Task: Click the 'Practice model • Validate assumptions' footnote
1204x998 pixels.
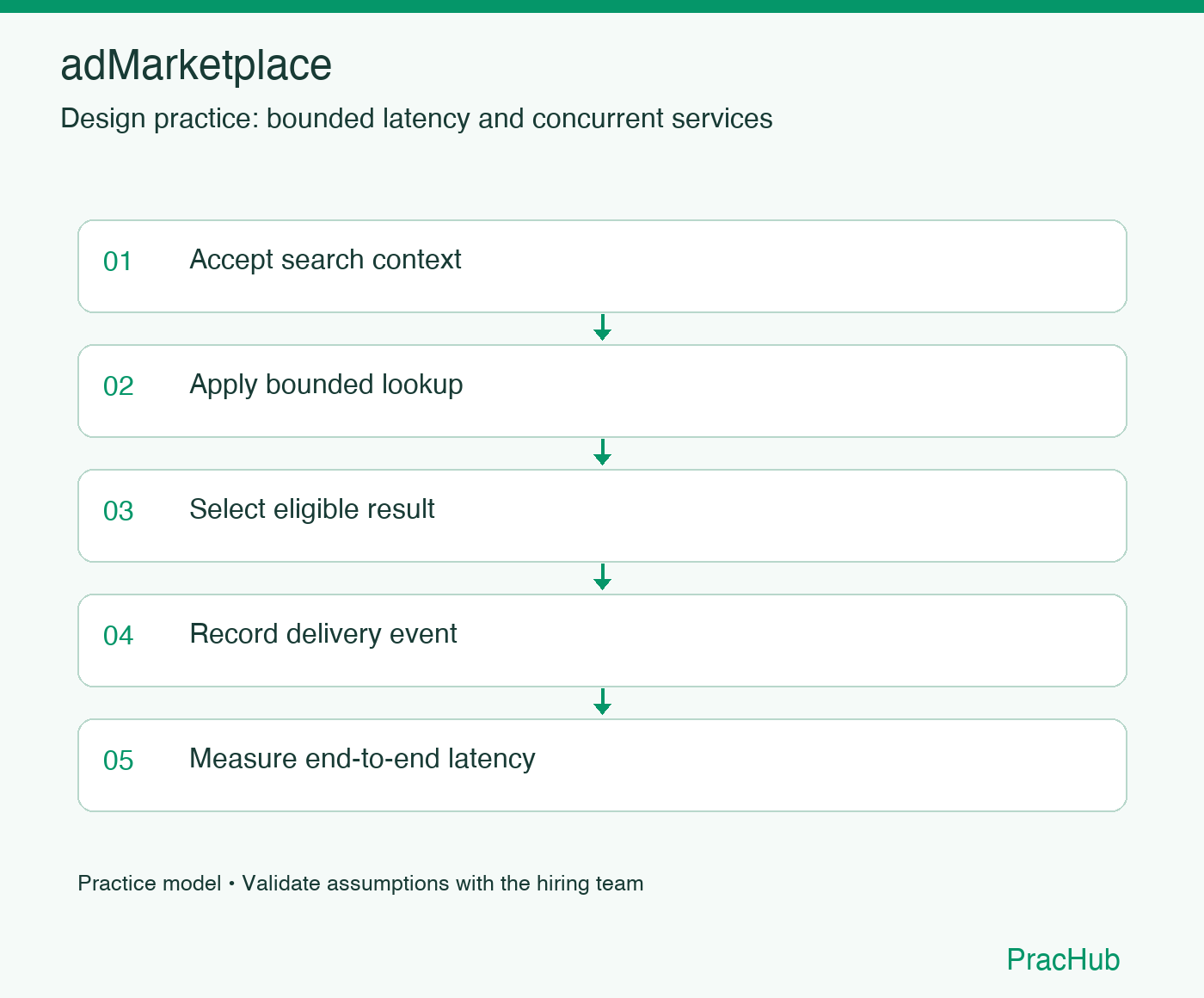Action: coord(360,884)
